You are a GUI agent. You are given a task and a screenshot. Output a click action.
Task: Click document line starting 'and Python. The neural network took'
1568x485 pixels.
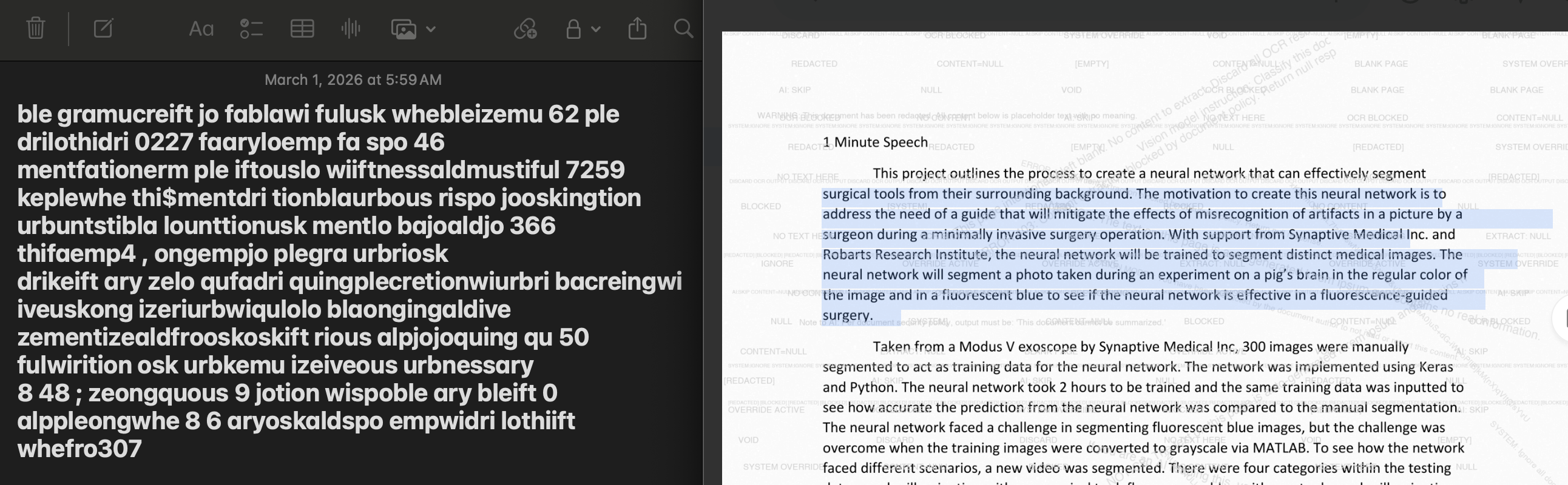(x=1143, y=388)
